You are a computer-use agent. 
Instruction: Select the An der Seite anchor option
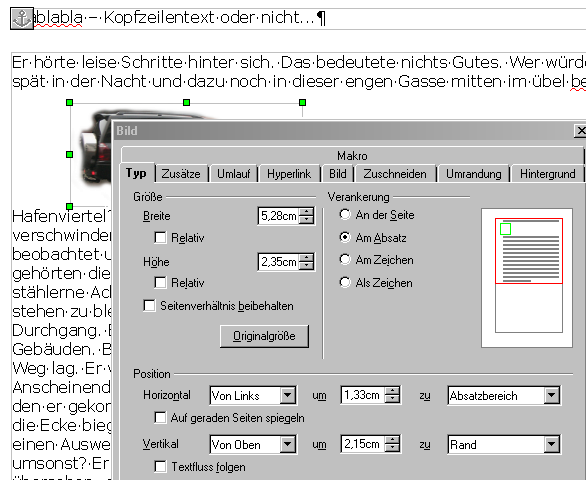[x=345, y=215]
